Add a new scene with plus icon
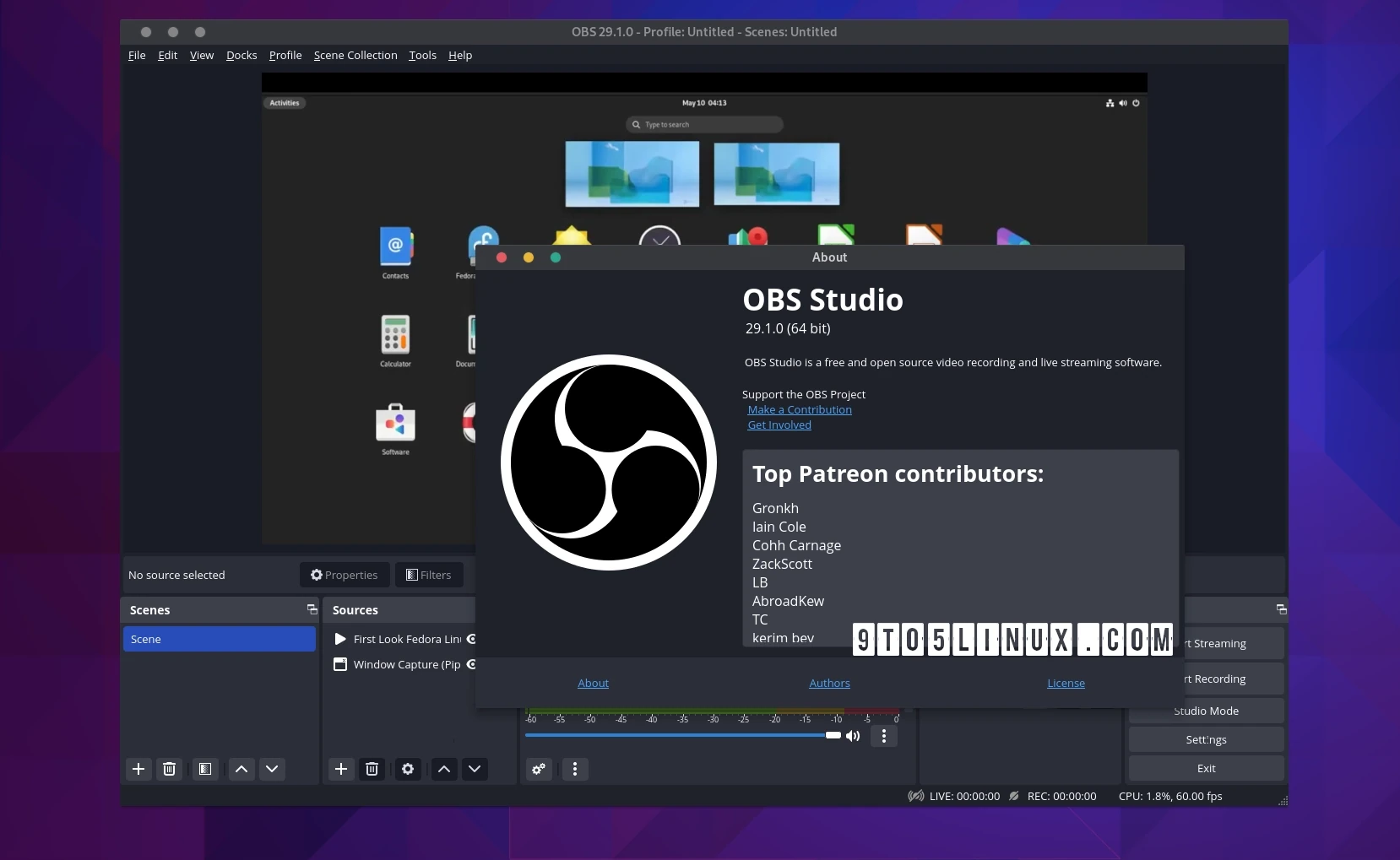The height and width of the screenshot is (860, 1400). tap(138, 769)
